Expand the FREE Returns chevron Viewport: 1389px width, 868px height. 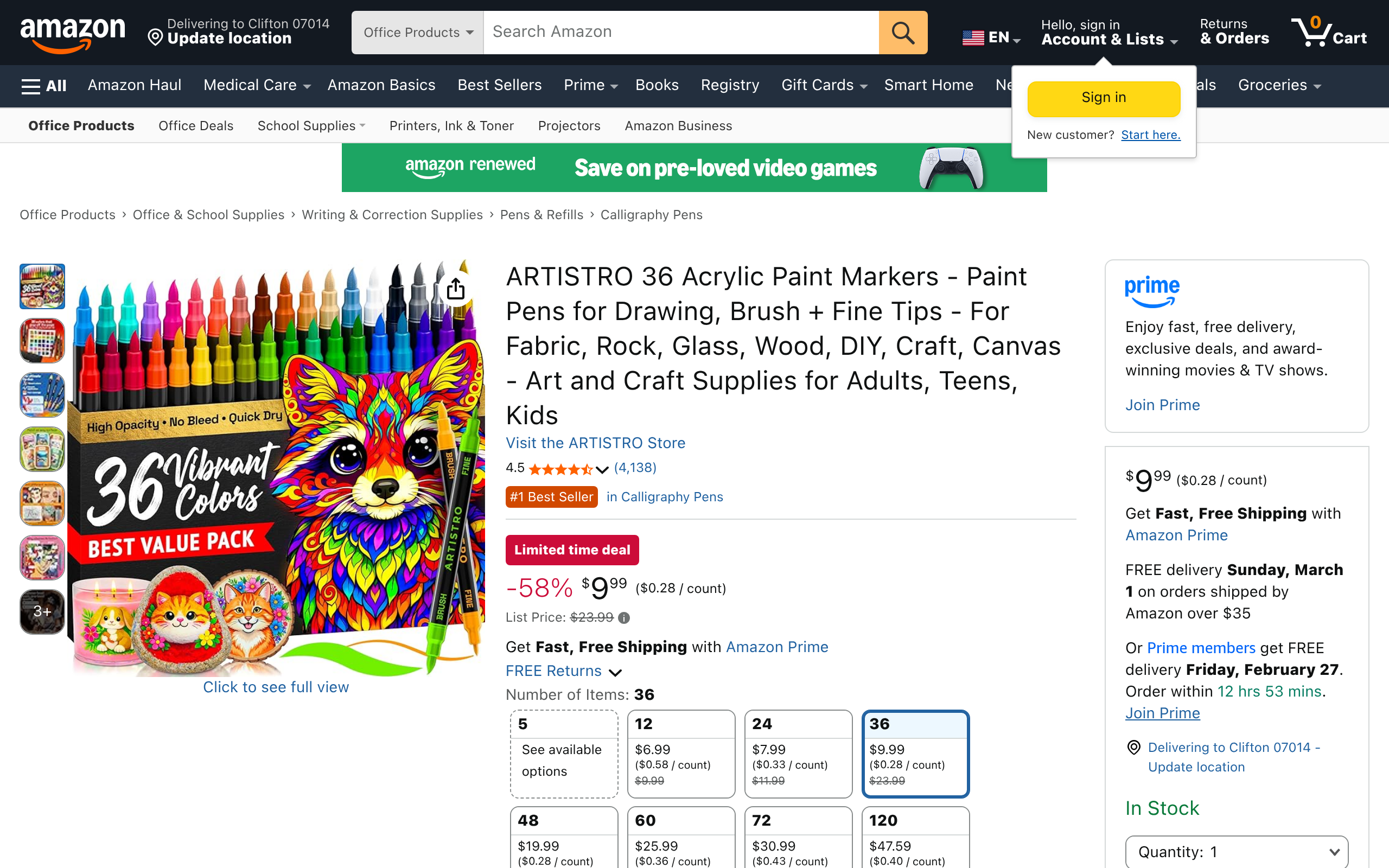(x=615, y=672)
